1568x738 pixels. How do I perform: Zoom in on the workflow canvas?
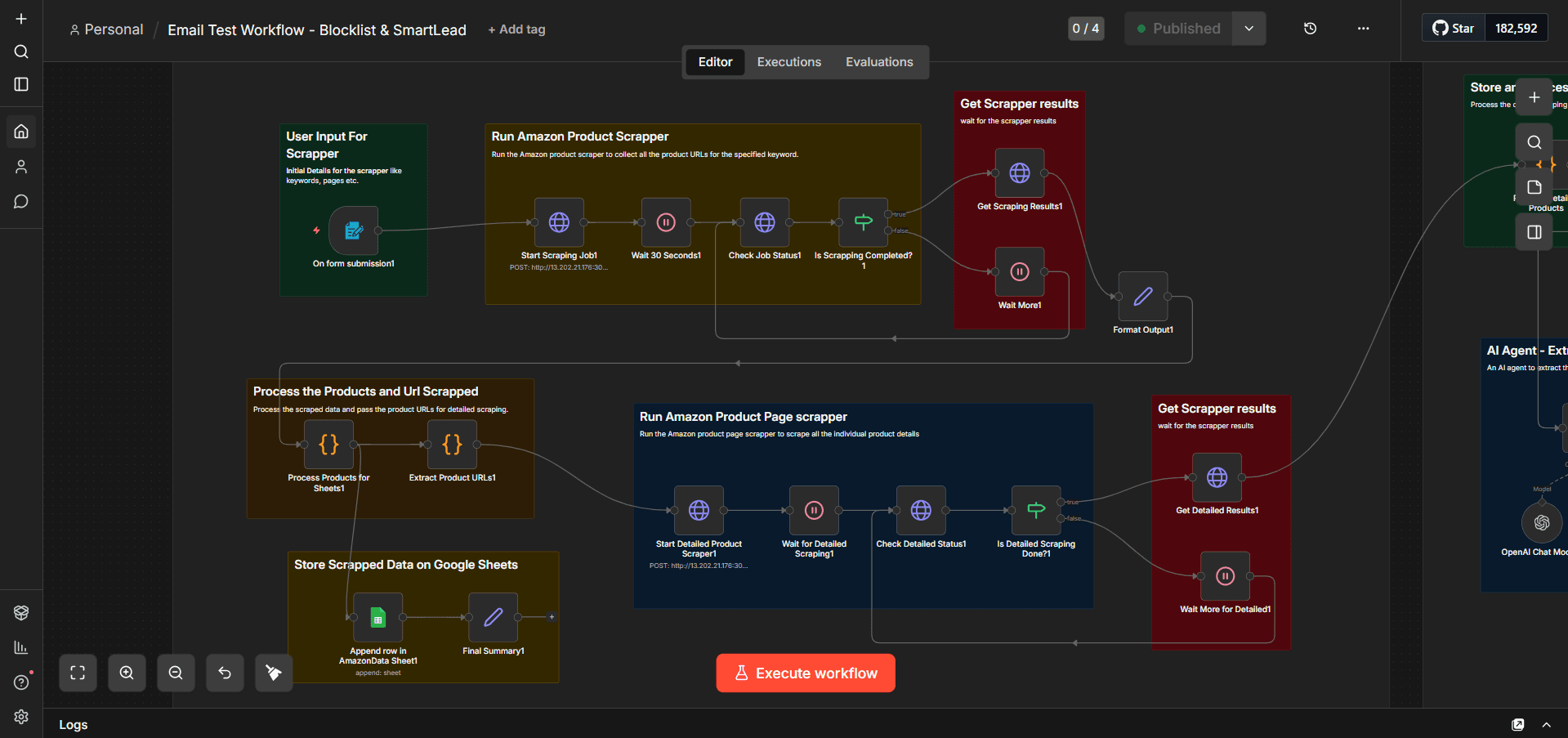(127, 673)
